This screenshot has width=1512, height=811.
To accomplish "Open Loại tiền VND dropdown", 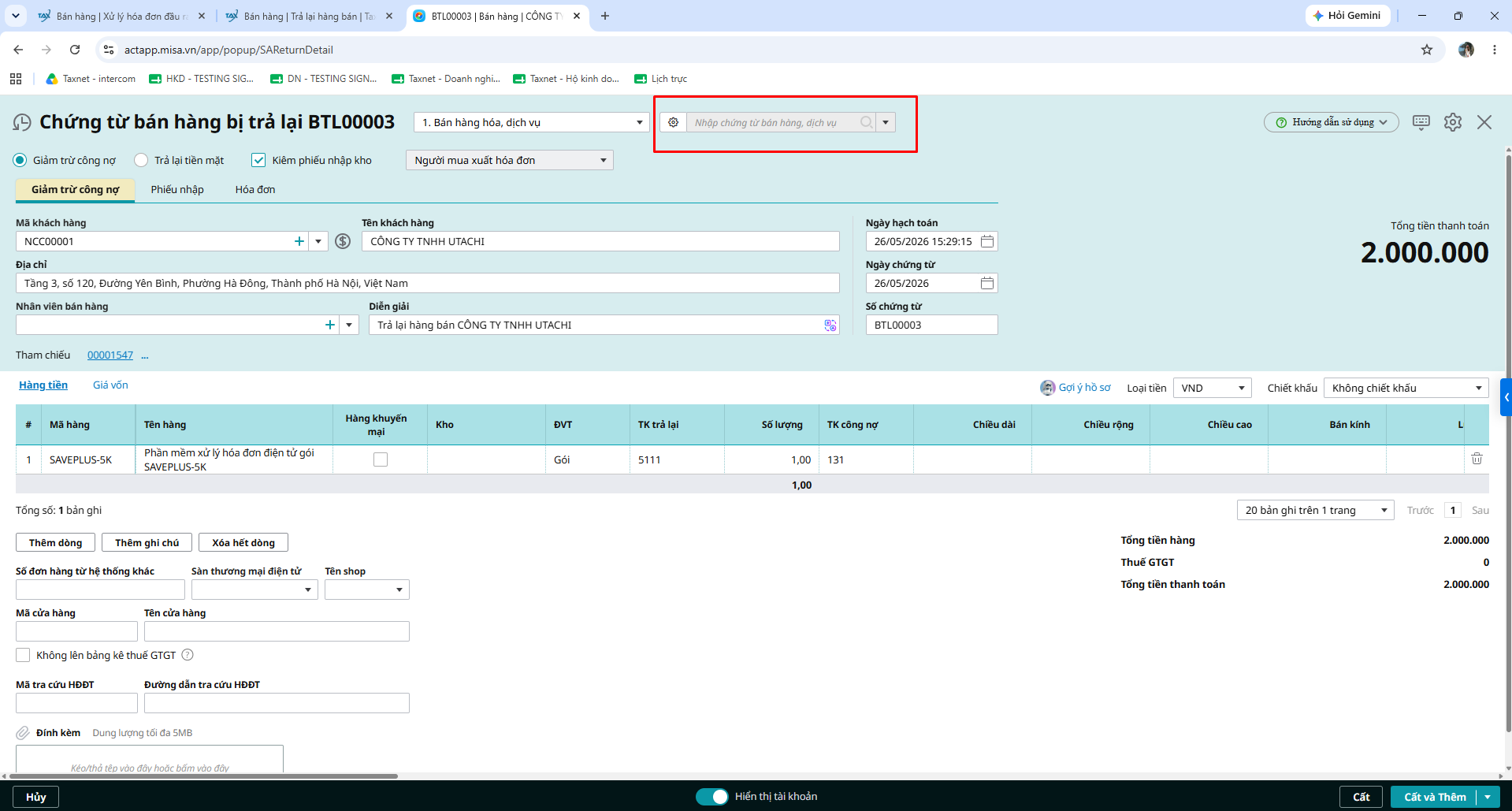I will [x=1212, y=388].
